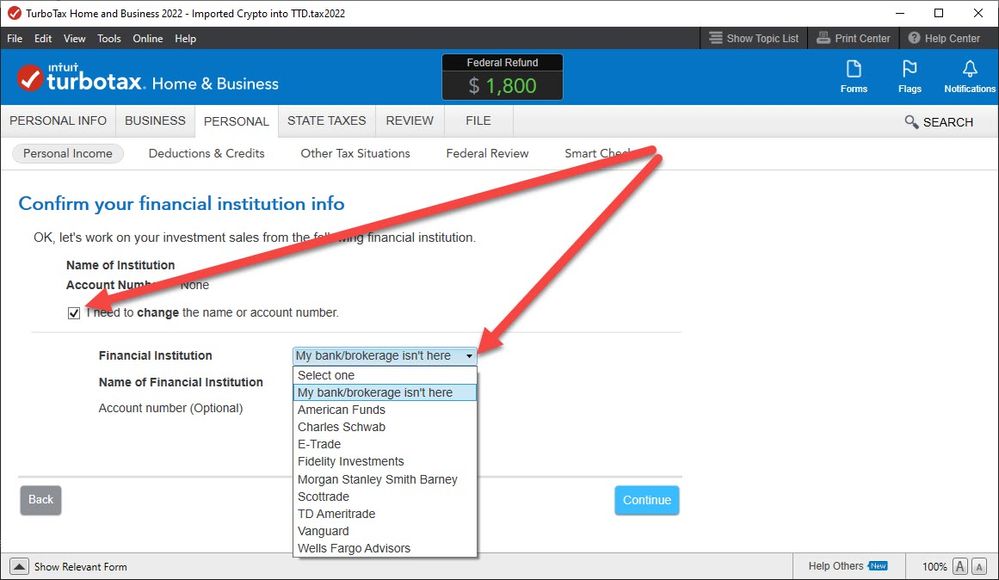Uncheck the change name or account checkbox
999x580 pixels.
point(74,313)
